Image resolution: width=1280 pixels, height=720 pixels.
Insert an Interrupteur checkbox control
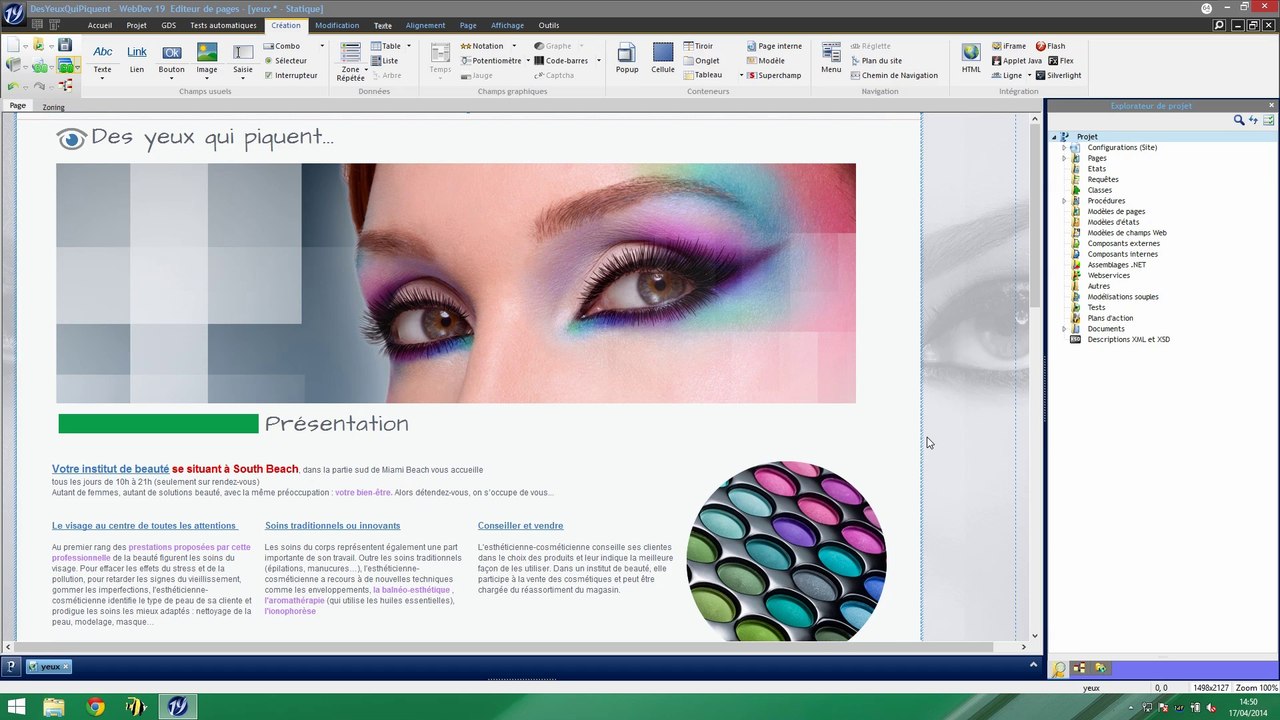pyautogui.click(x=291, y=75)
